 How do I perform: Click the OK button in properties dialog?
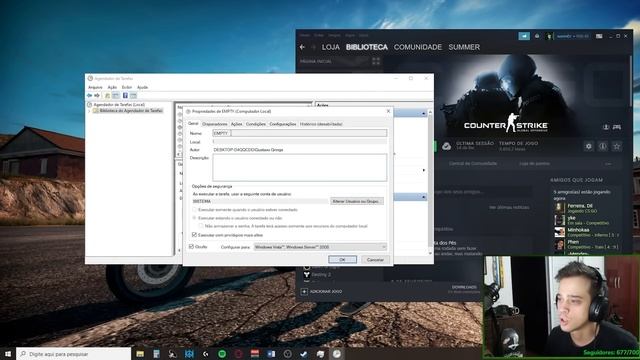tap(342, 260)
